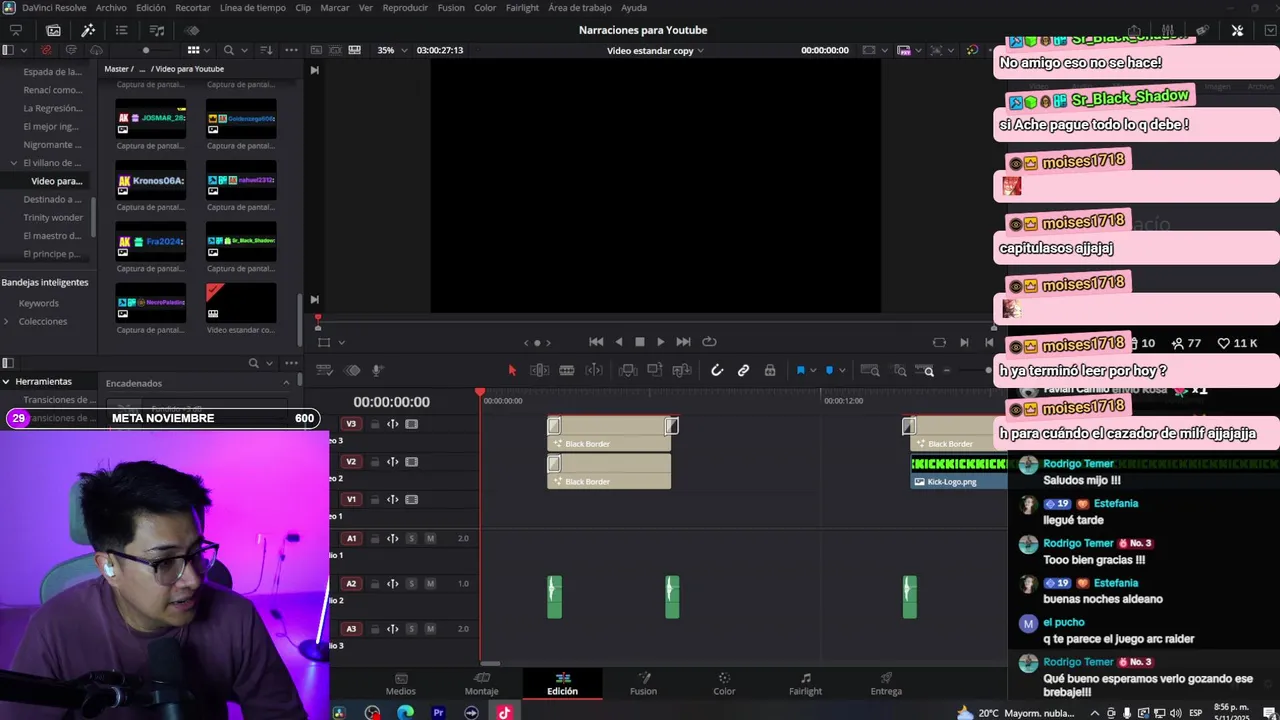Image resolution: width=1280 pixels, height=720 pixels.
Task: Switch to the Entrega page
Action: [886, 684]
